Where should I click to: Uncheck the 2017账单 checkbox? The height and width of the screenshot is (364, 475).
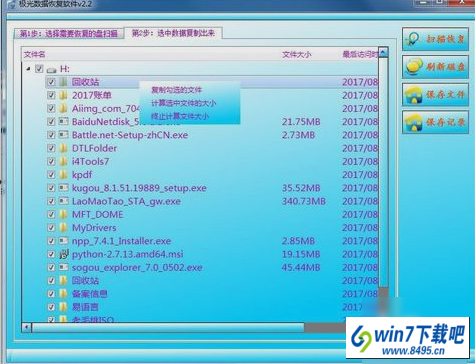point(51,95)
